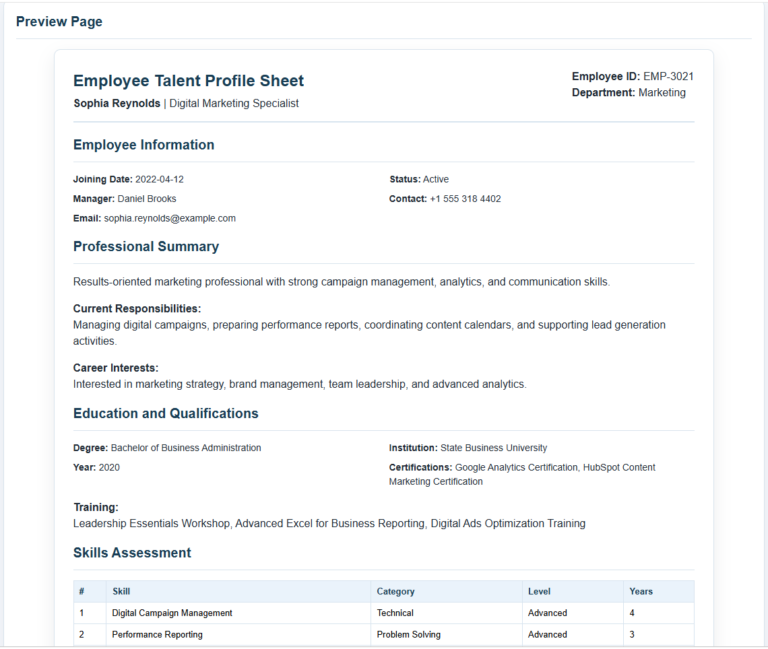Select the Results-oriented marketing professional sentence
Screen dimensions: 768x649
pyautogui.click(x=341, y=282)
